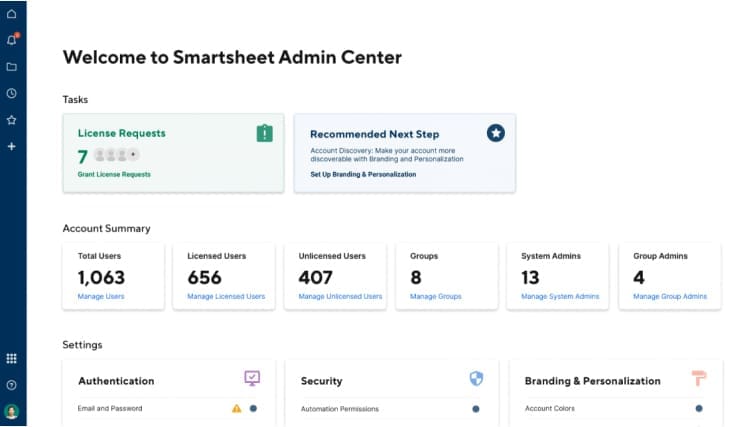The image size is (751, 427).
Task: Open the Manage Licensed Users link
Action: pyautogui.click(x=226, y=297)
